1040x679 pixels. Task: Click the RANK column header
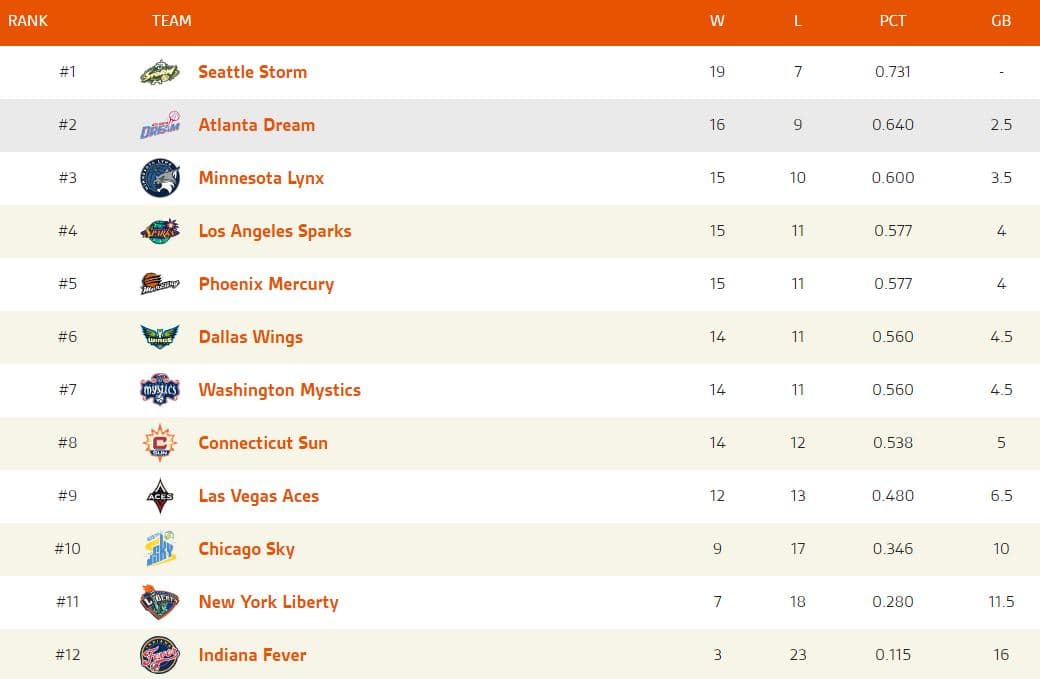pos(29,21)
